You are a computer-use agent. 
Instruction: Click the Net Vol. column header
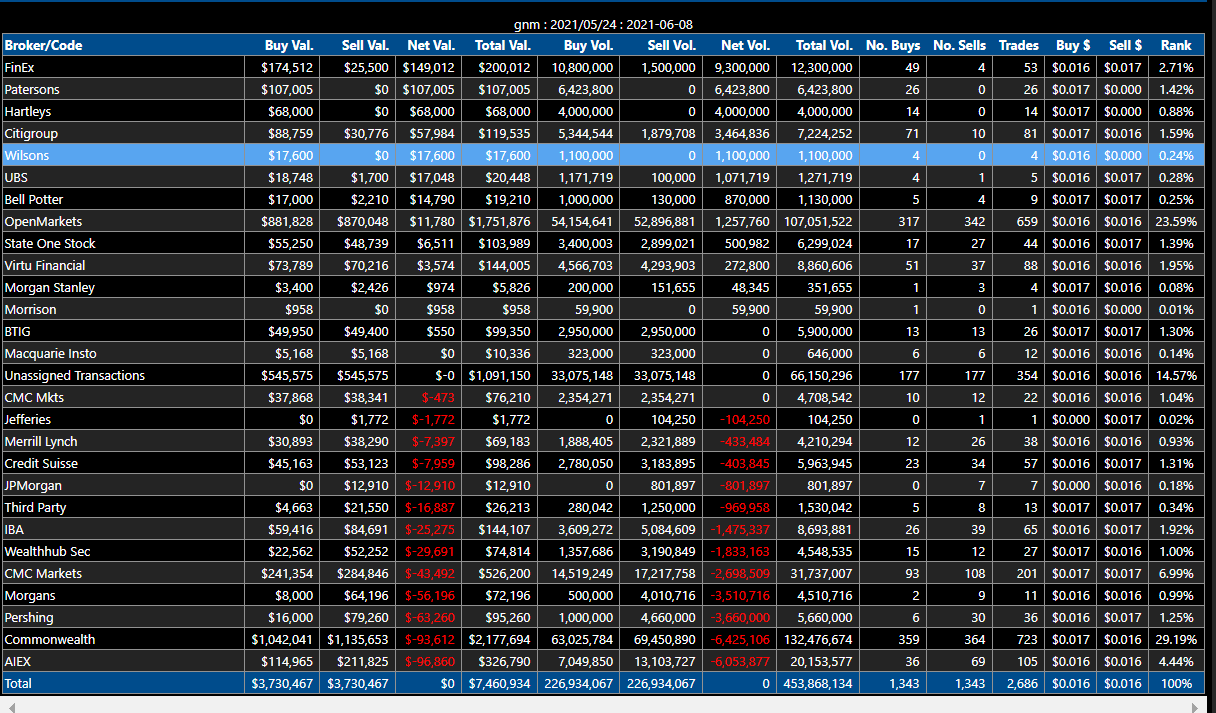(x=746, y=45)
